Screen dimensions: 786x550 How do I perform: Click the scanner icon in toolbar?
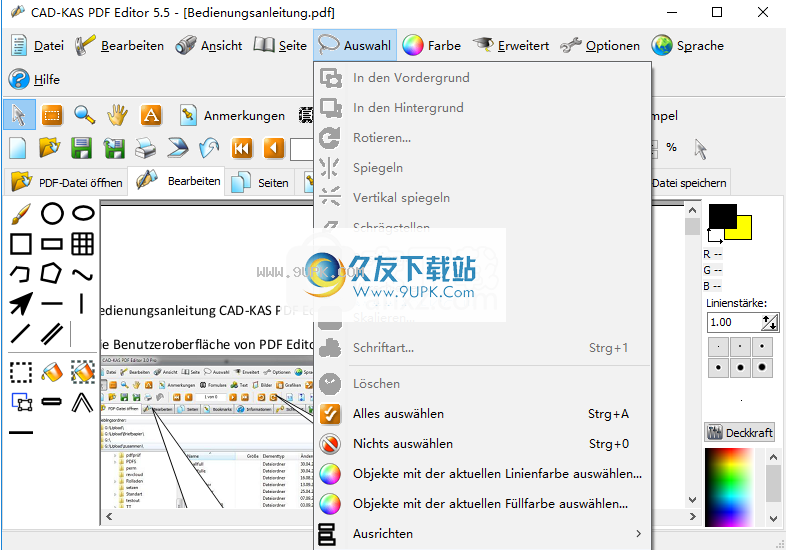[x=177, y=148]
